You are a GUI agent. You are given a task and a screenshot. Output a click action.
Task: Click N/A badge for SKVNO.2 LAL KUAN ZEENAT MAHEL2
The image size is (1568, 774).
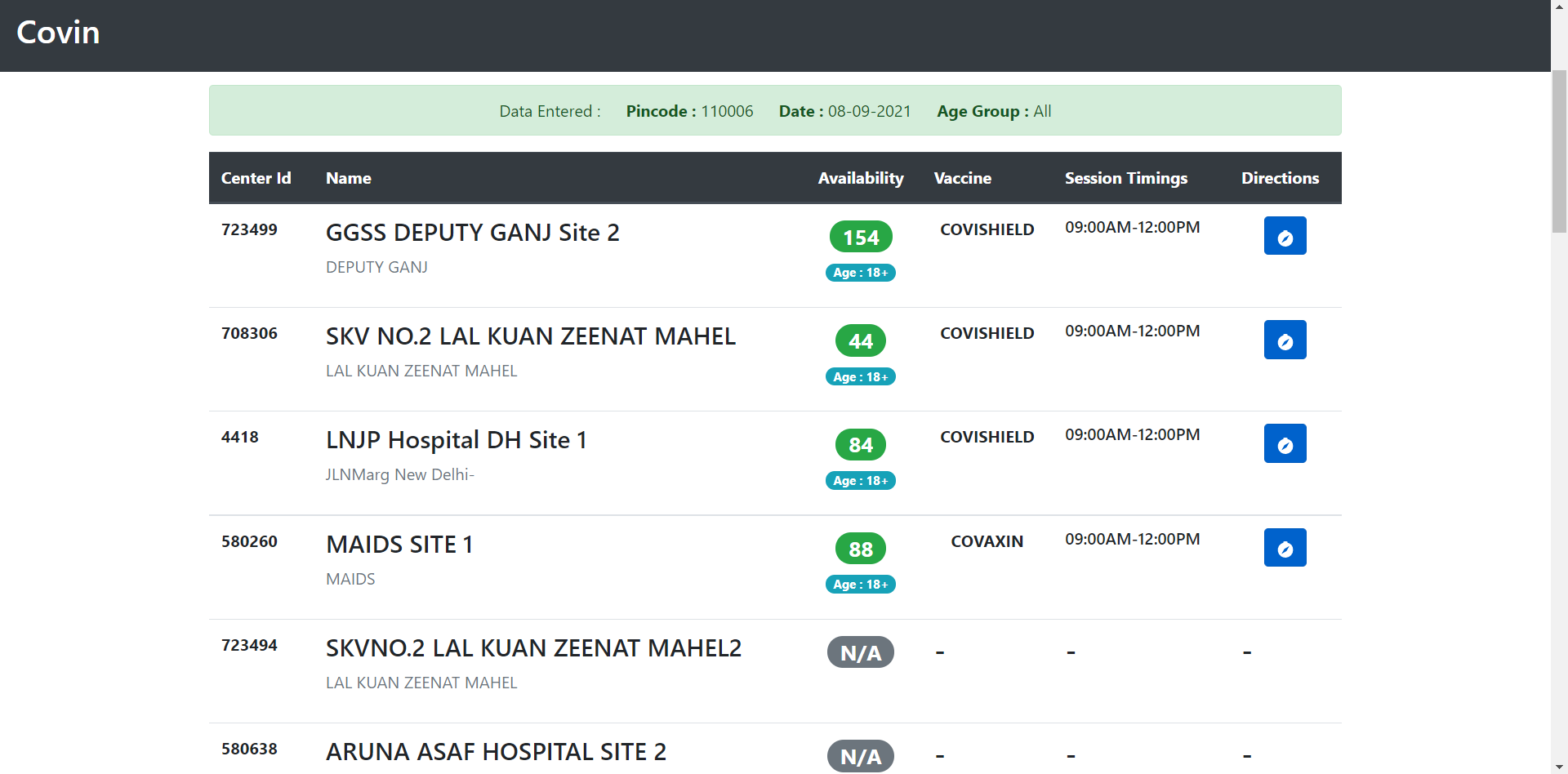[861, 652]
